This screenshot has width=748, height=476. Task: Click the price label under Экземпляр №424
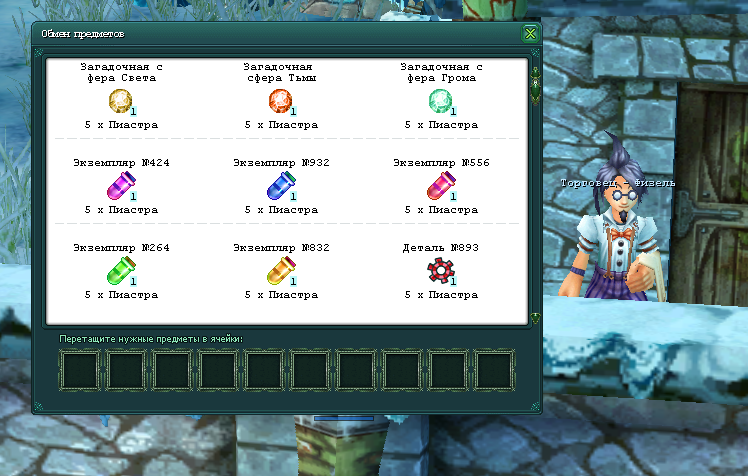coord(121,210)
